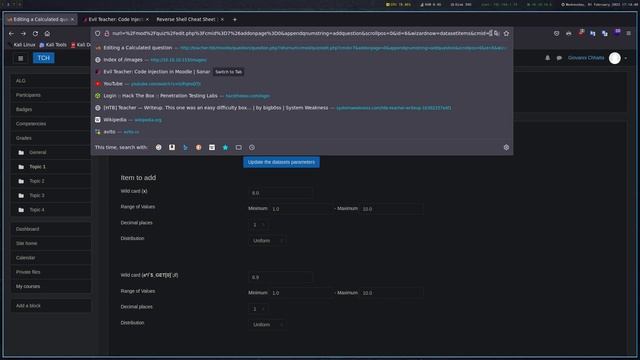Search bookmarks using the star icon

[x=225, y=147]
